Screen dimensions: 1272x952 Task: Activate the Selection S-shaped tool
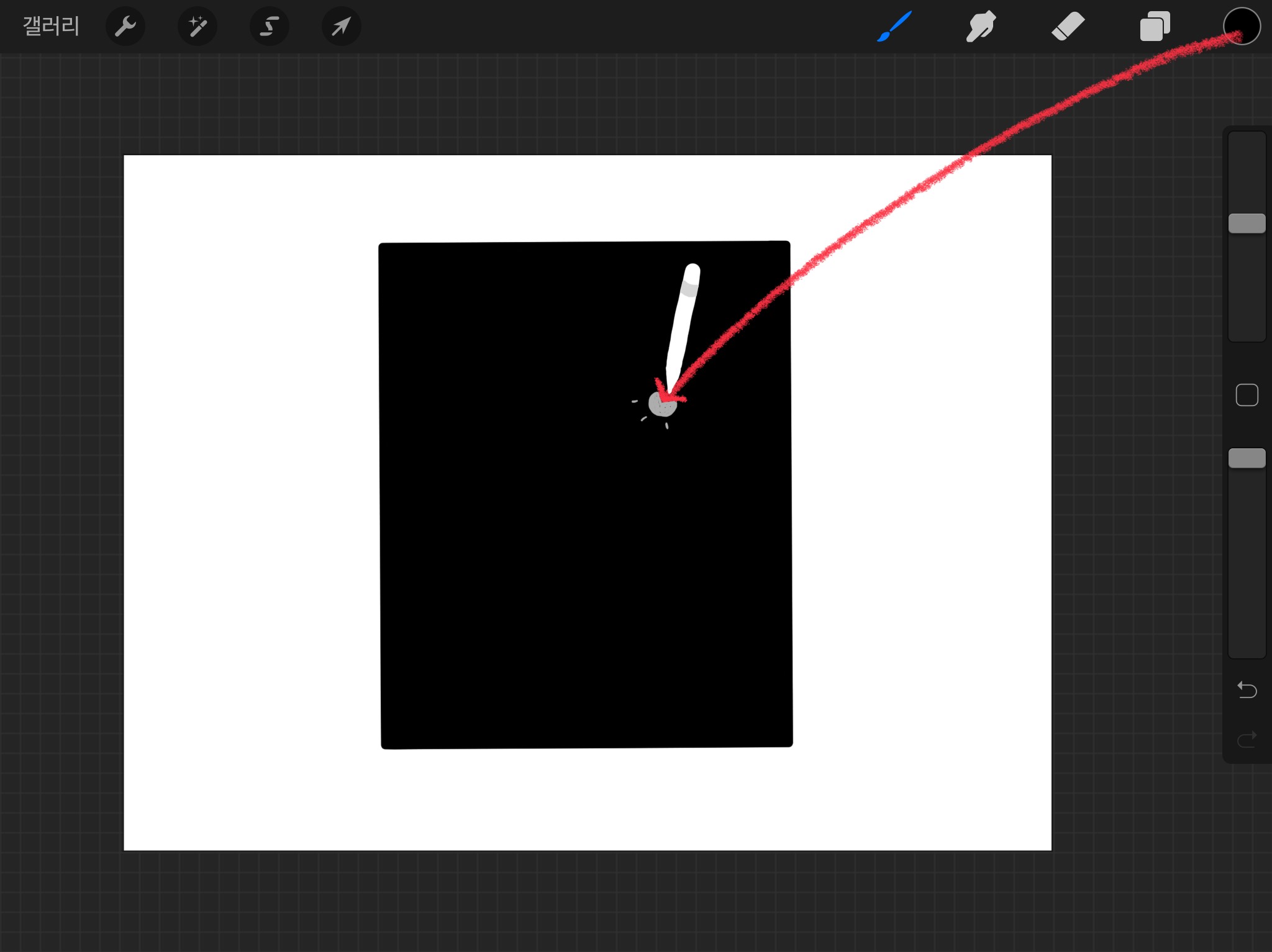tap(270, 27)
